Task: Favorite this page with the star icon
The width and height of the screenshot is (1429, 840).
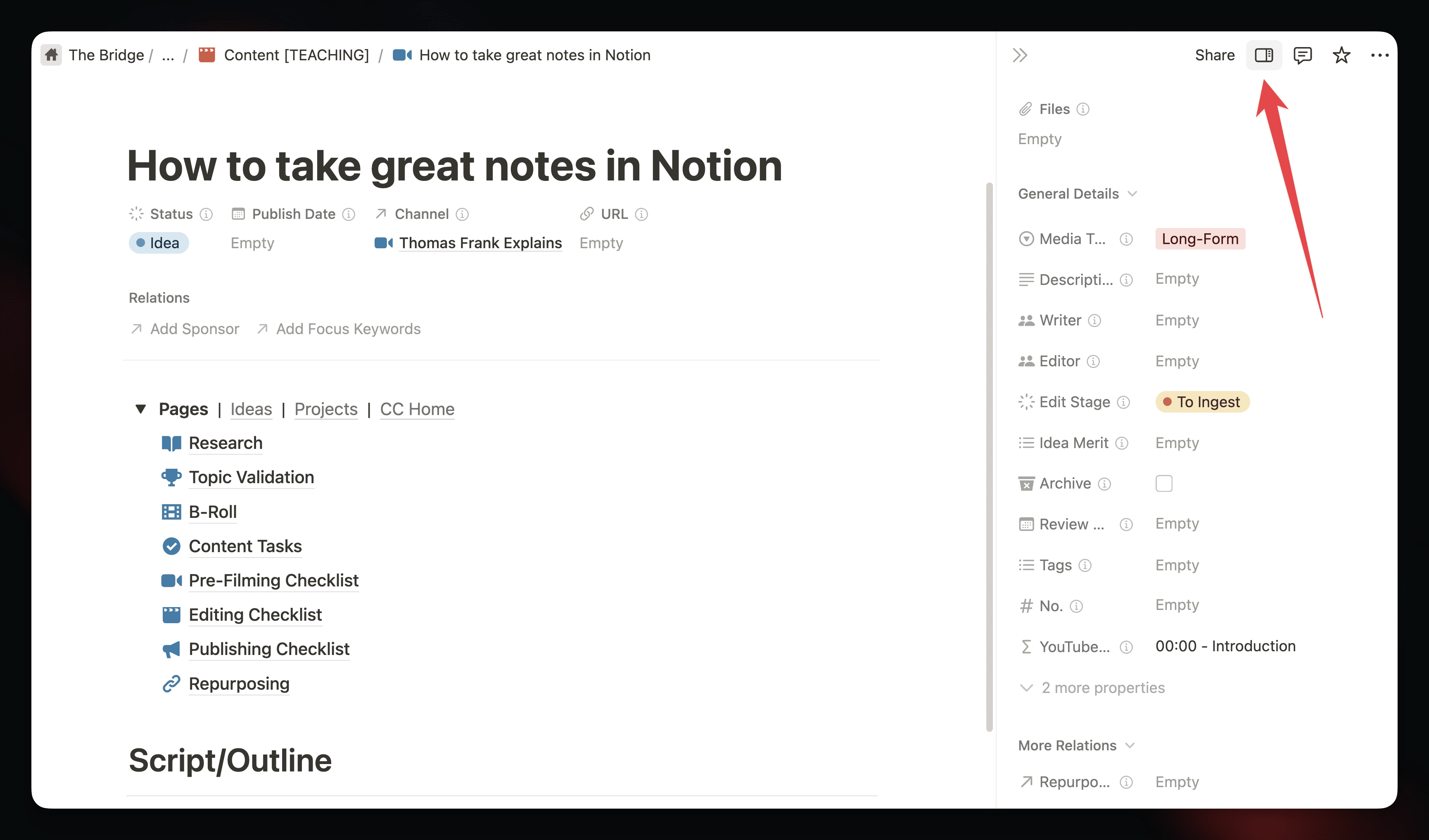Action: tap(1341, 55)
